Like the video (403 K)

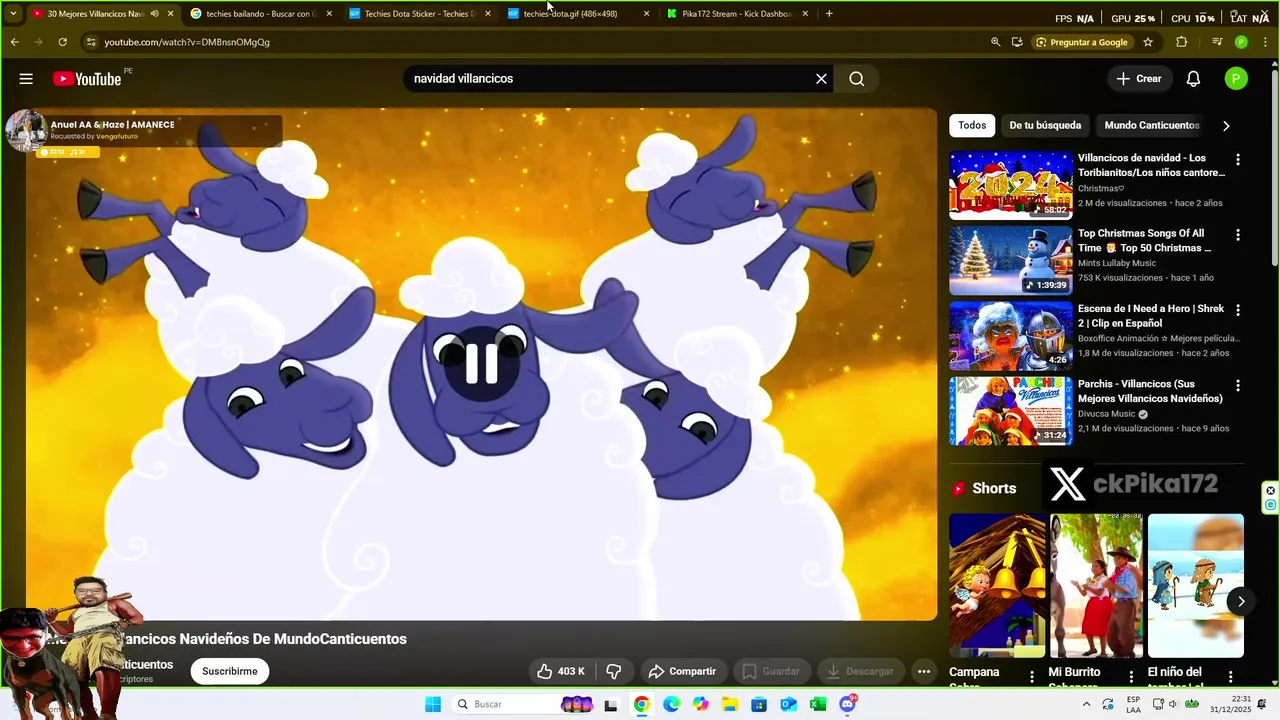[x=560, y=671]
